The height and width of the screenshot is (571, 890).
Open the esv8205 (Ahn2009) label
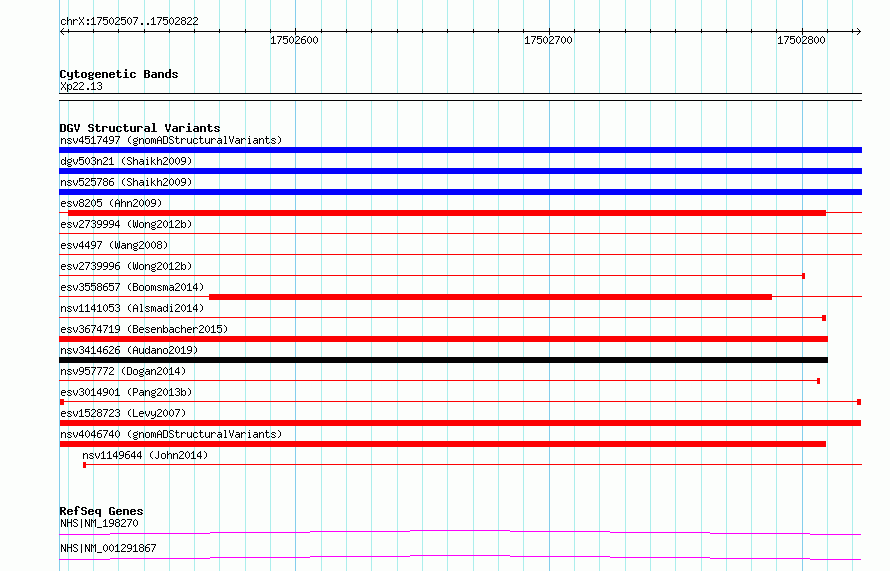tap(111, 203)
